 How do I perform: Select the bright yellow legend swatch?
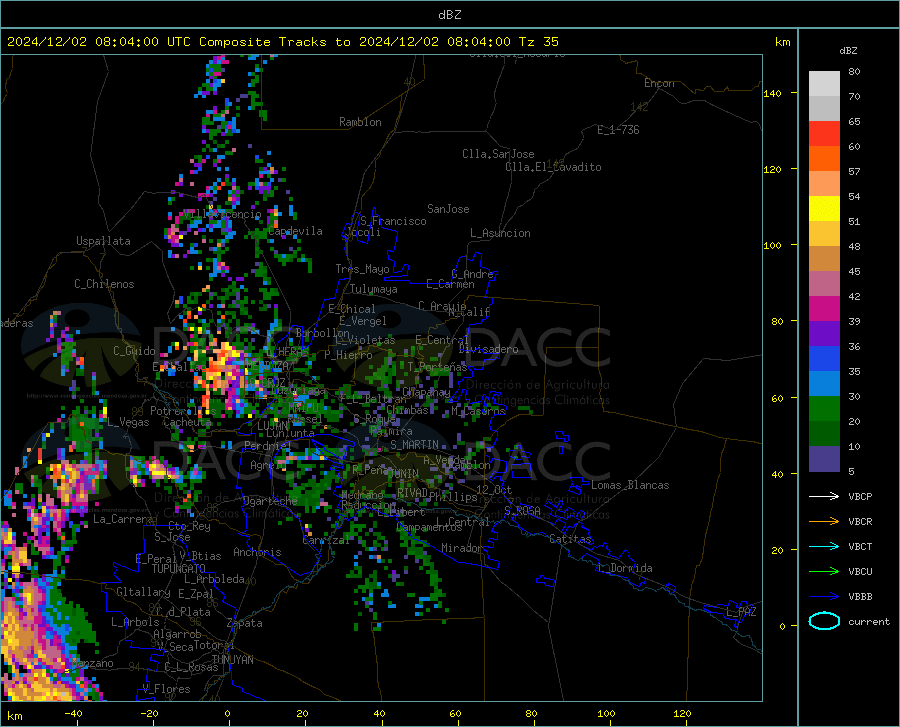point(824,209)
